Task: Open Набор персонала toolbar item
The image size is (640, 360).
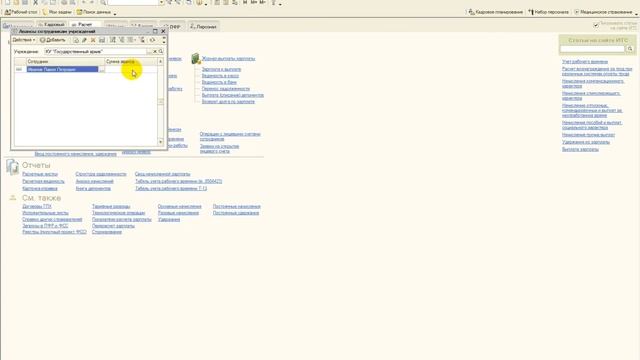Action: pos(548,12)
